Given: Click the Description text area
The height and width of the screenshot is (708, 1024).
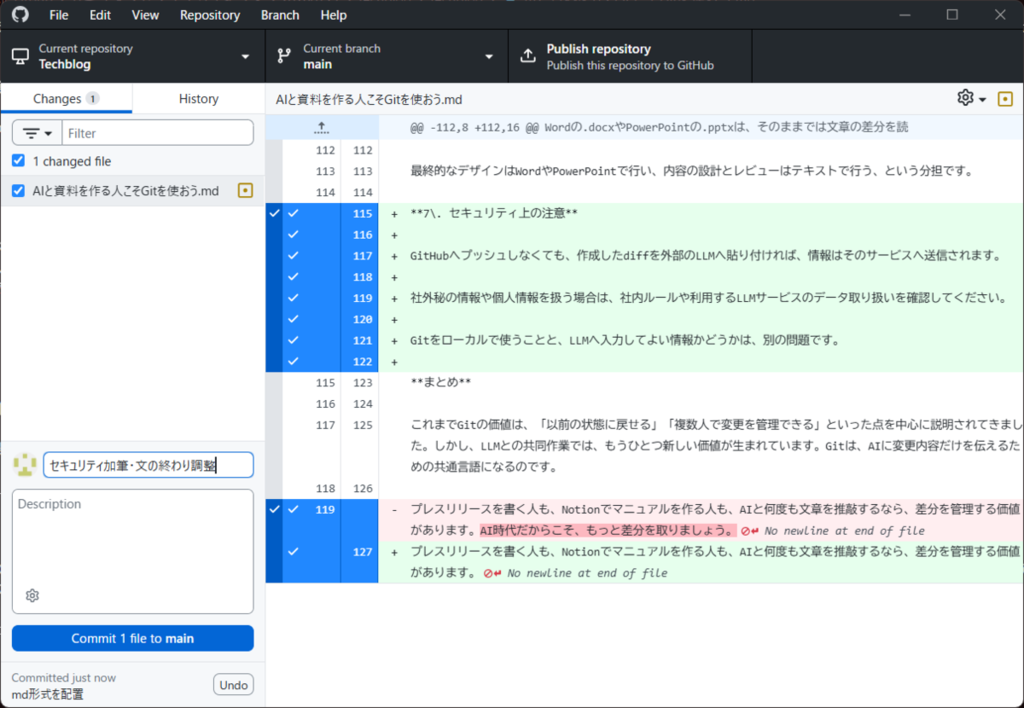Looking at the screenshot, I should pyautogui.click(x=133, y=551).
